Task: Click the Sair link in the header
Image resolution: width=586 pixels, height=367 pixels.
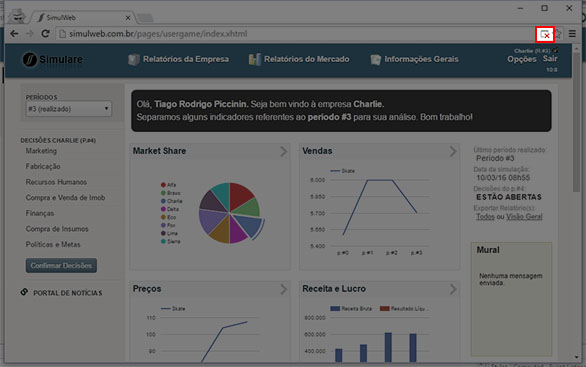Action: (x=550, y=59)
